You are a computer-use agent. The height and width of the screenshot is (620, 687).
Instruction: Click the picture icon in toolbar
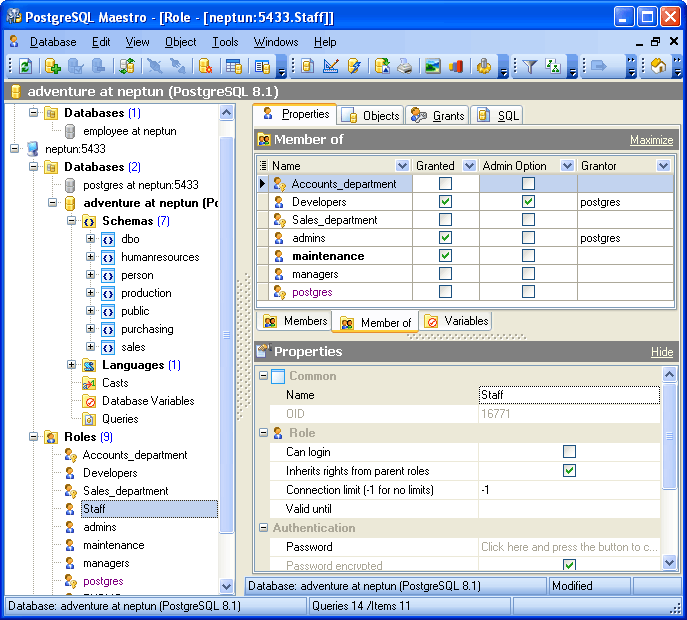coord(432,67)
